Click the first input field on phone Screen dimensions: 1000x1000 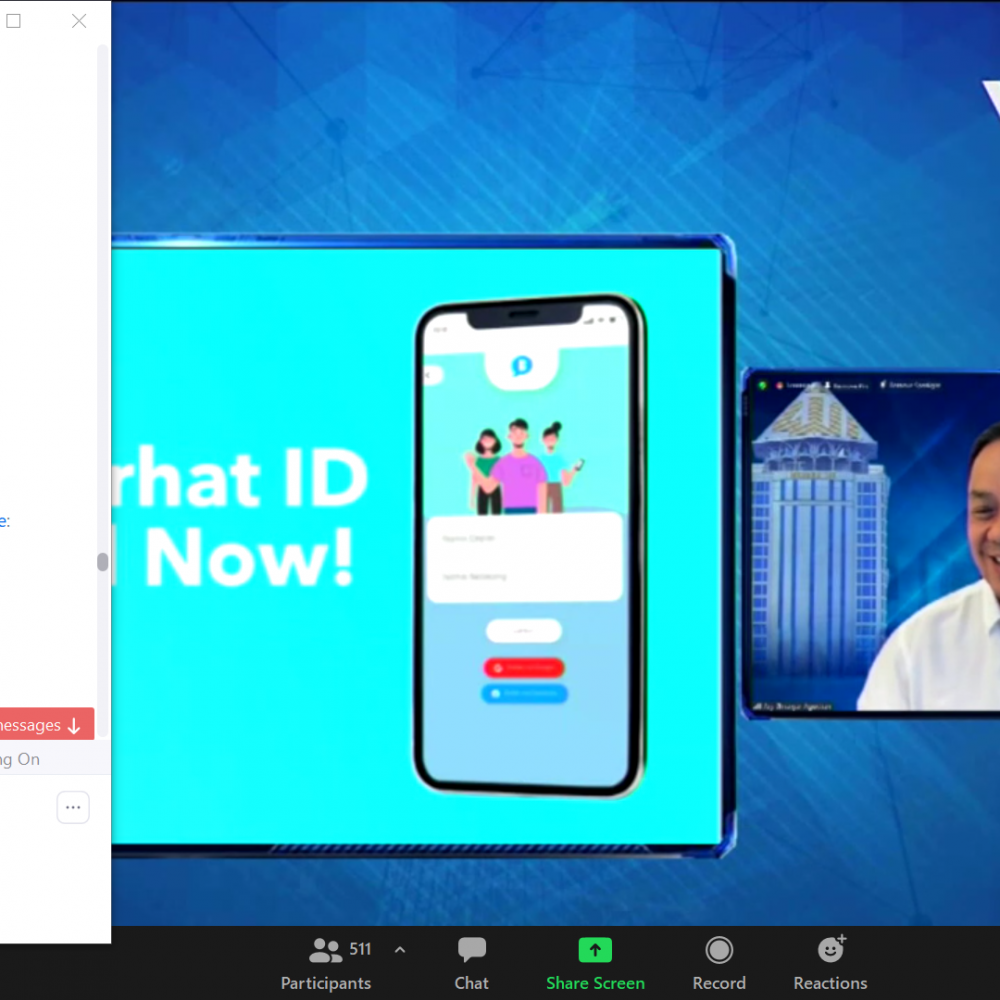(524, 539)
